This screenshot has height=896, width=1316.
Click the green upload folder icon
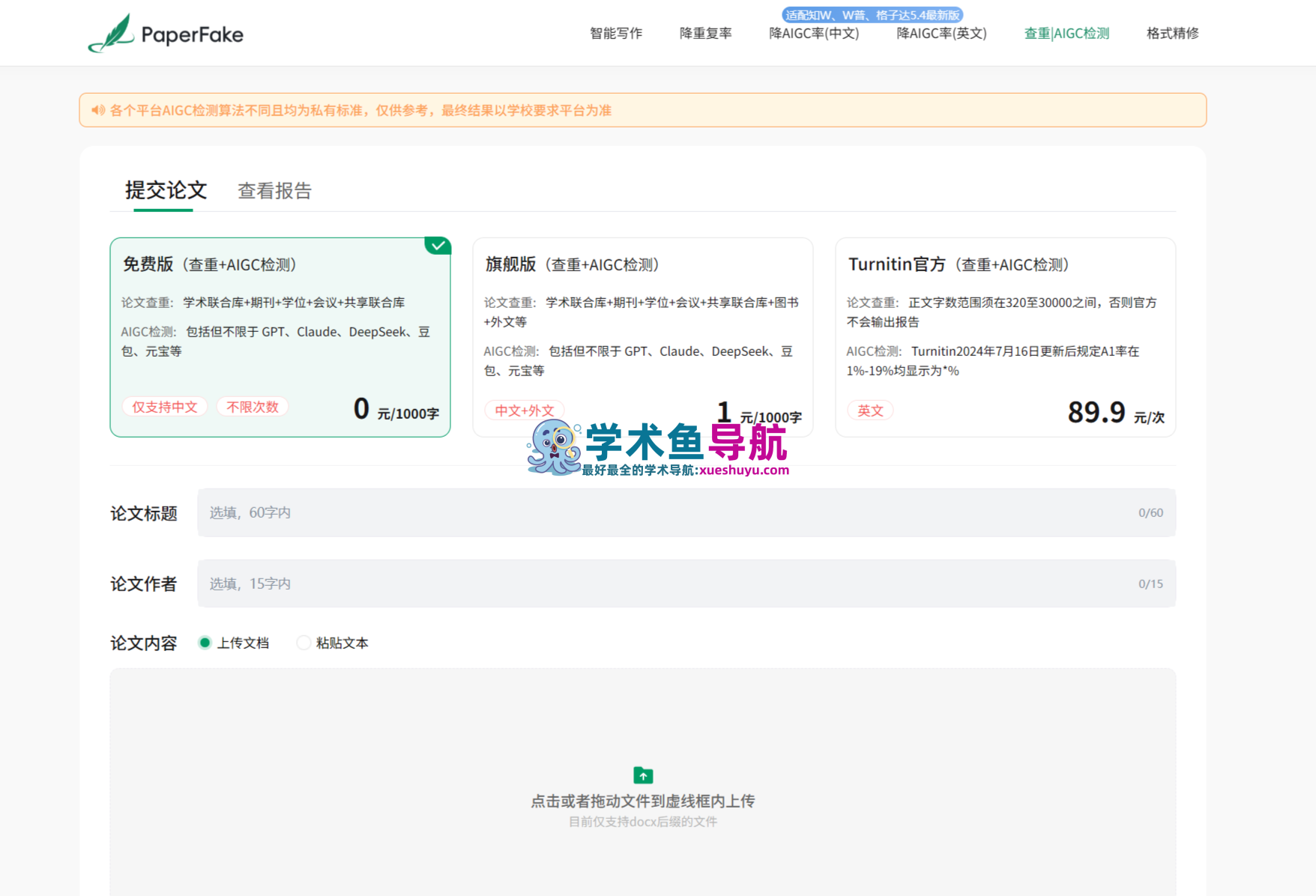click(x=643, y=775)
